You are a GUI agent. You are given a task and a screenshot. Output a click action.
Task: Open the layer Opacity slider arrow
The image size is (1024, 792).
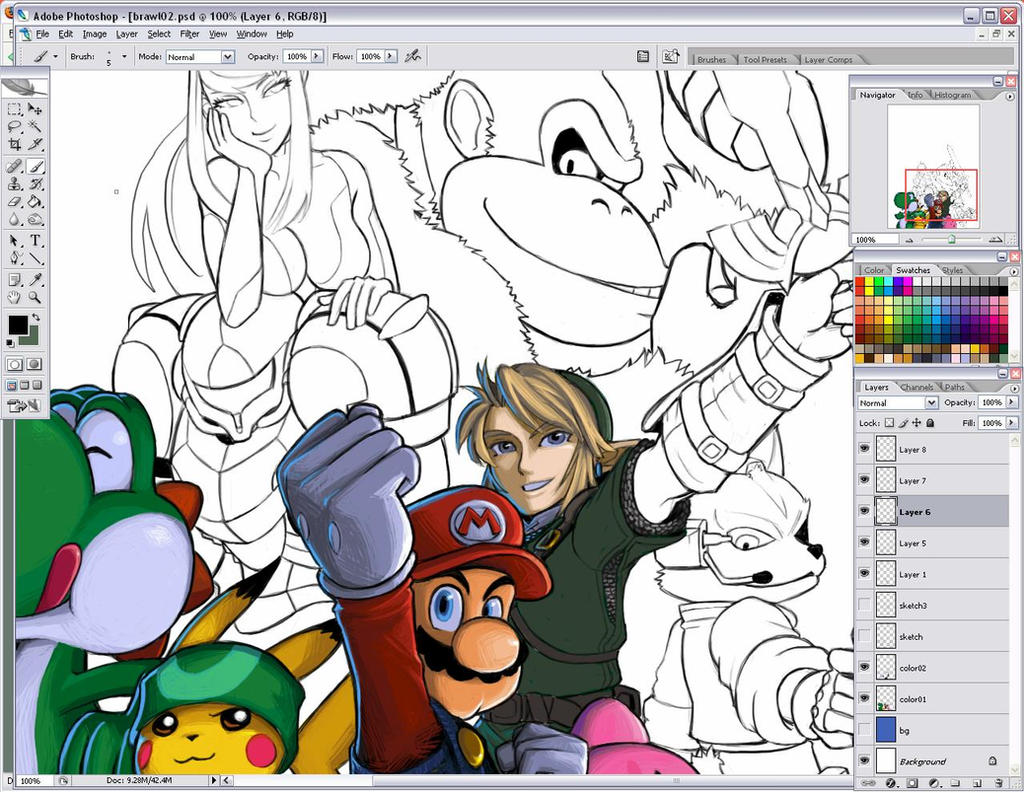1012,403
